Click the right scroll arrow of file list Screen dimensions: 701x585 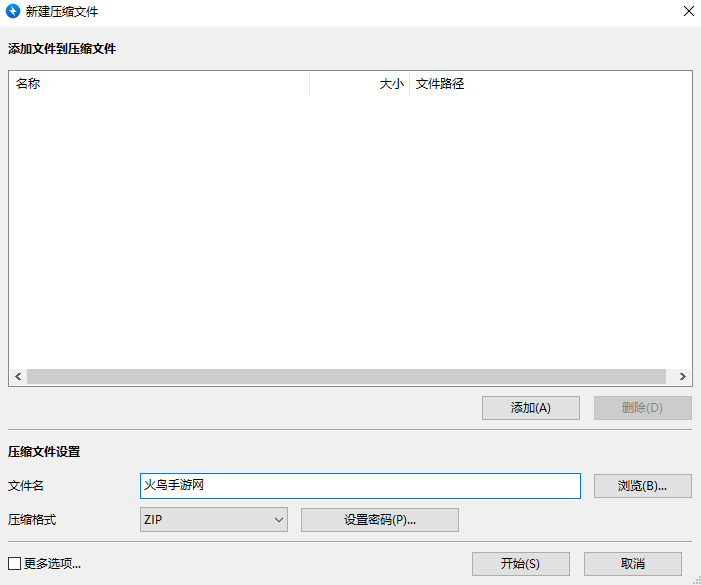pos(683,376)
